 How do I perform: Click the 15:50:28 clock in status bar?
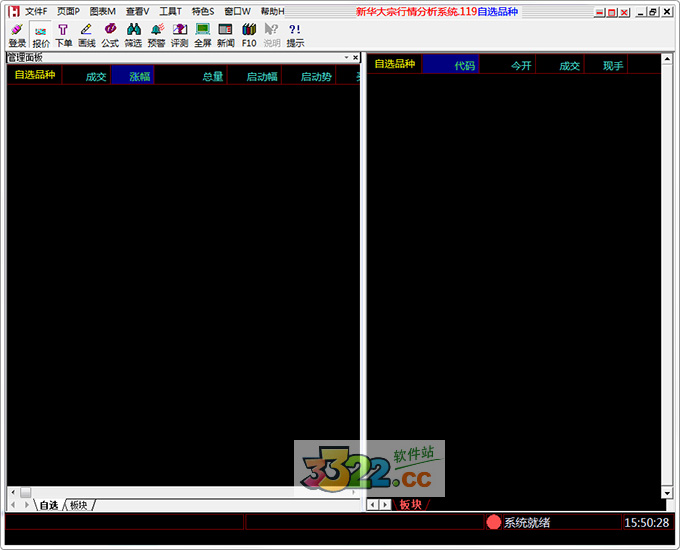coord(647,523)
